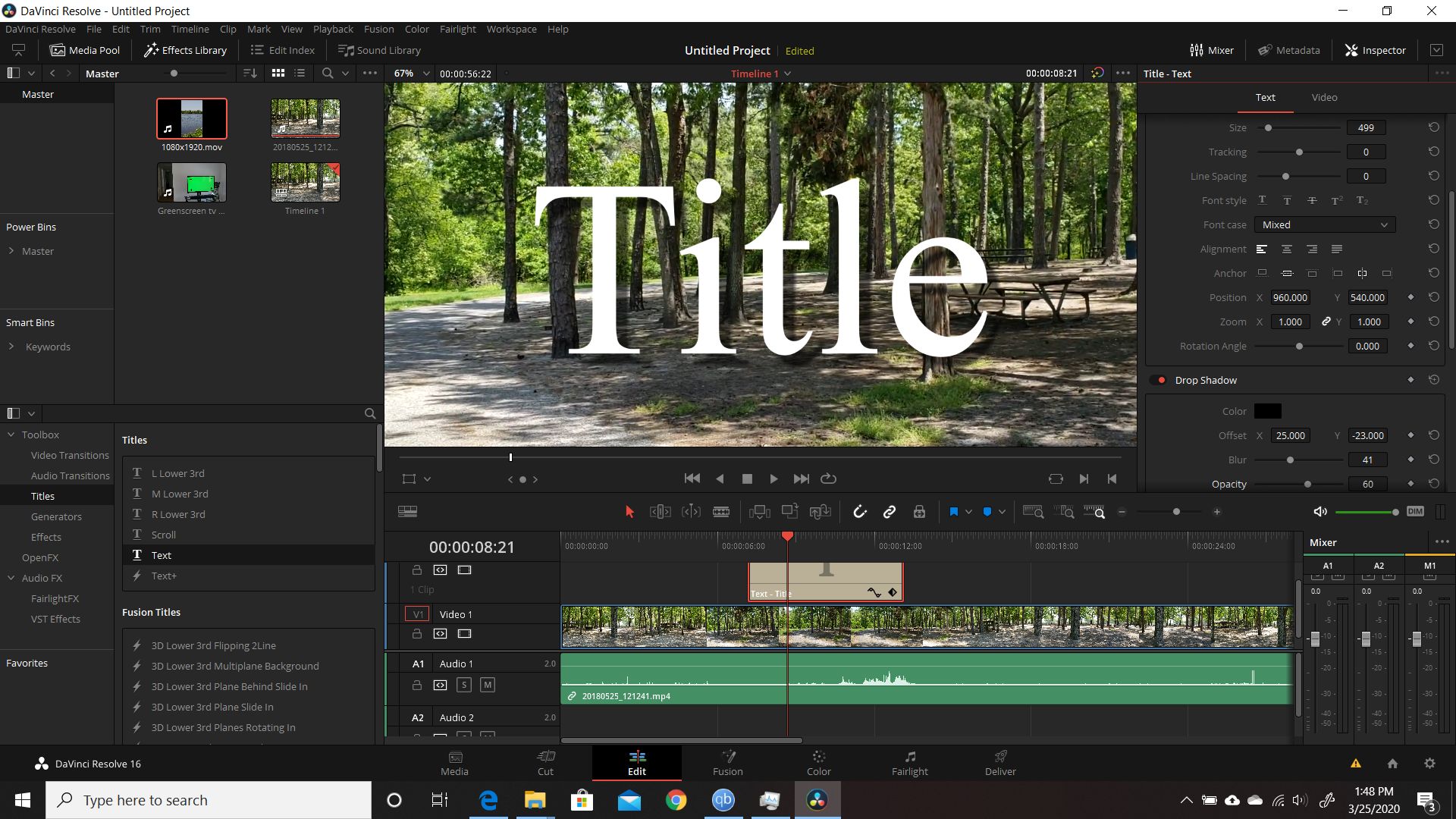Toggle the Loop playback button

click(x=828, y=479)
